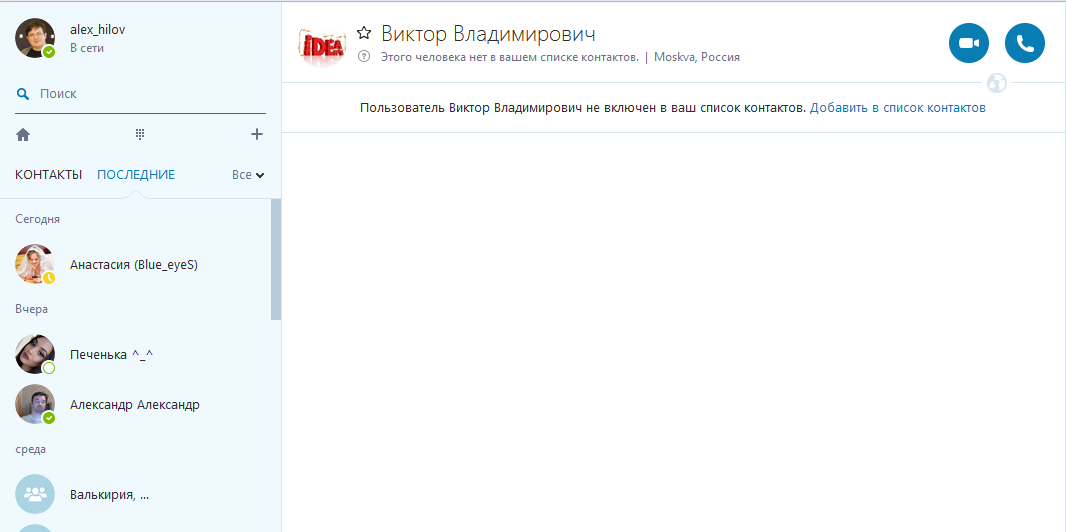Expand the Все filter dropdown
The width and height of the screenshot is (1066, 532).
pyautogui.click(x=248, y=175)
